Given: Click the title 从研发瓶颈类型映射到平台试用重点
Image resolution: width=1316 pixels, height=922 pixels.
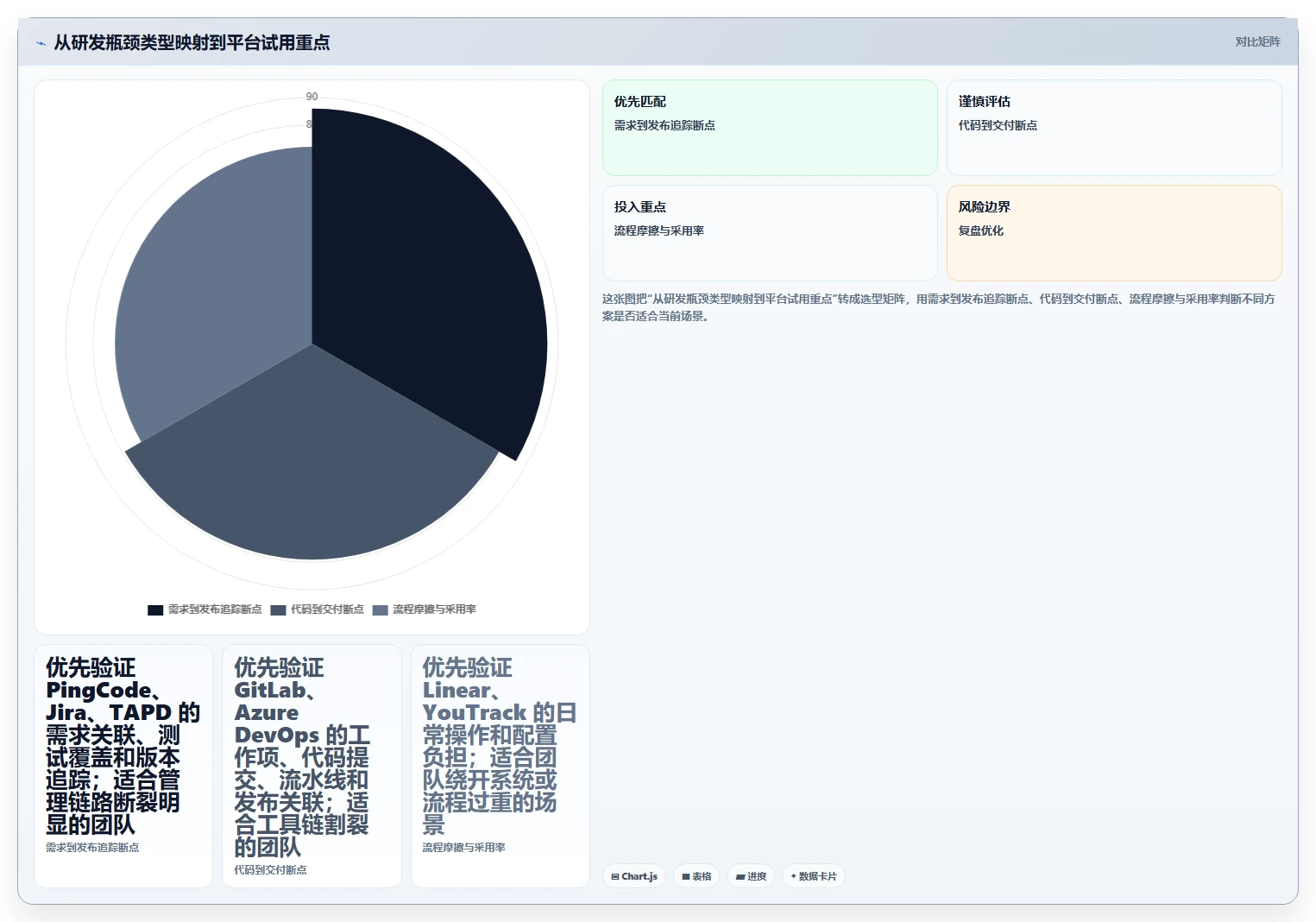Looking at the screenshot, I should click(192, 42).
